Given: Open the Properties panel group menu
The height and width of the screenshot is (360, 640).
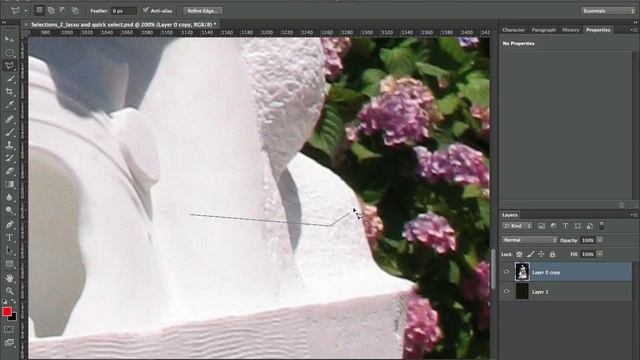Looking at the screenshot, I should click(634, 30).
